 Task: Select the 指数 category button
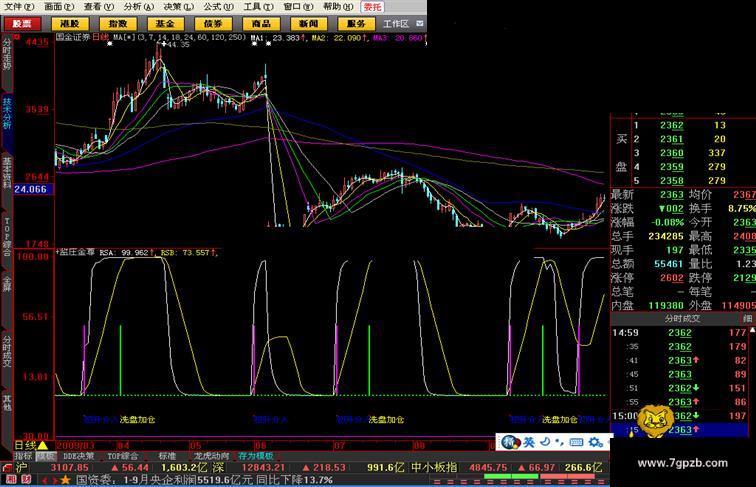tap(118, 23)
